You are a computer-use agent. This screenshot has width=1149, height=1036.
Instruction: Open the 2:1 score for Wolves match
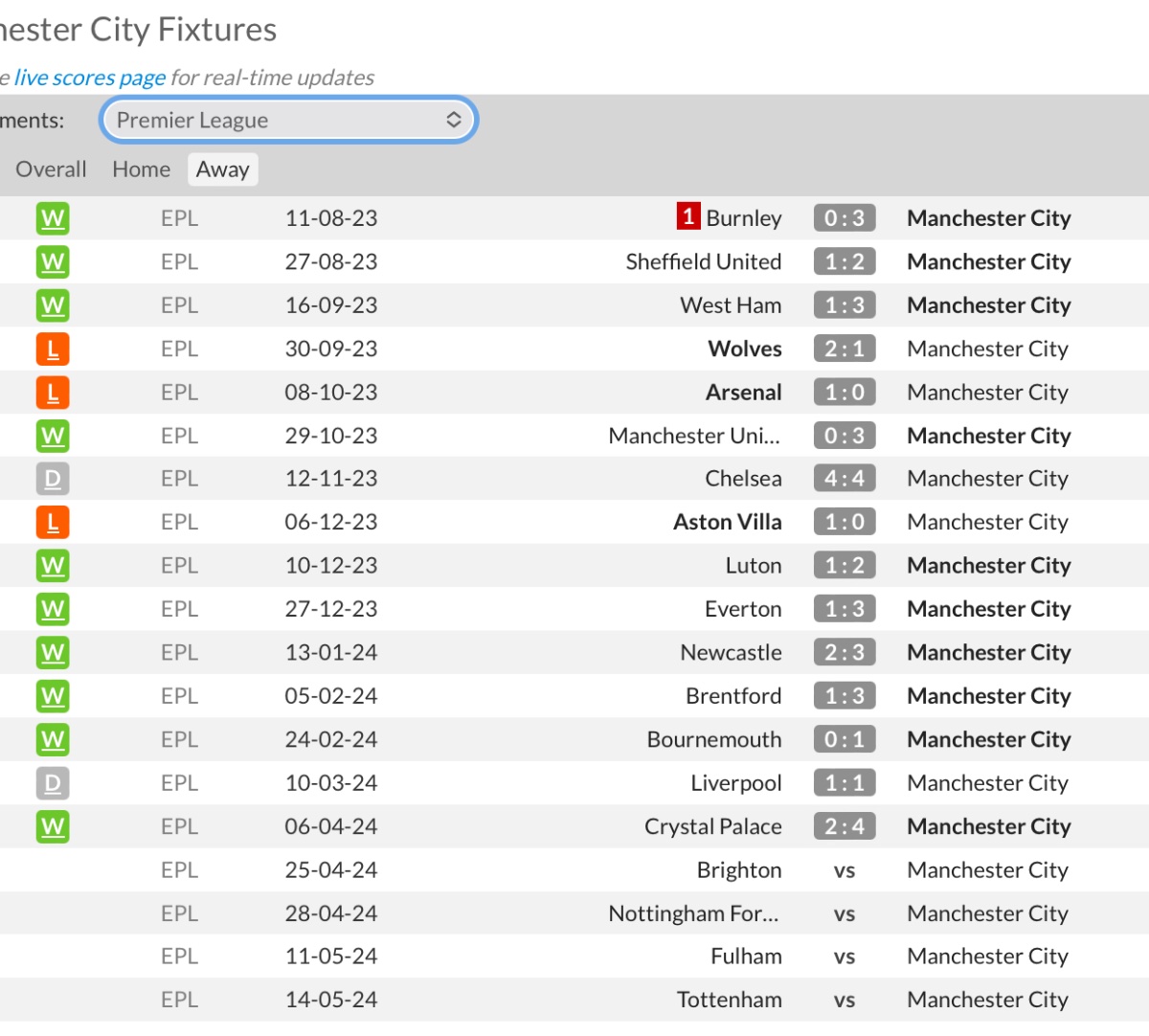tap(845, 349)
